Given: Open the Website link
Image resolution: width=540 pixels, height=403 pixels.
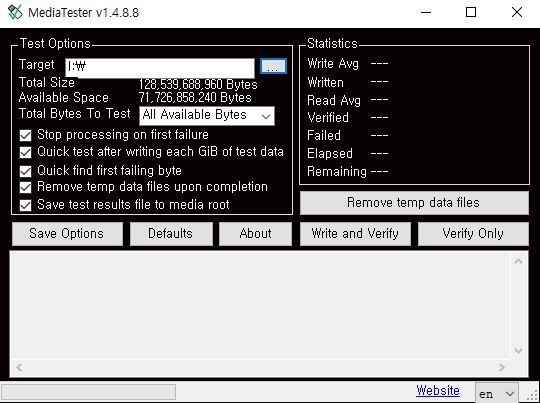Looking at the screenshot, I should click(x=438, y=391).
